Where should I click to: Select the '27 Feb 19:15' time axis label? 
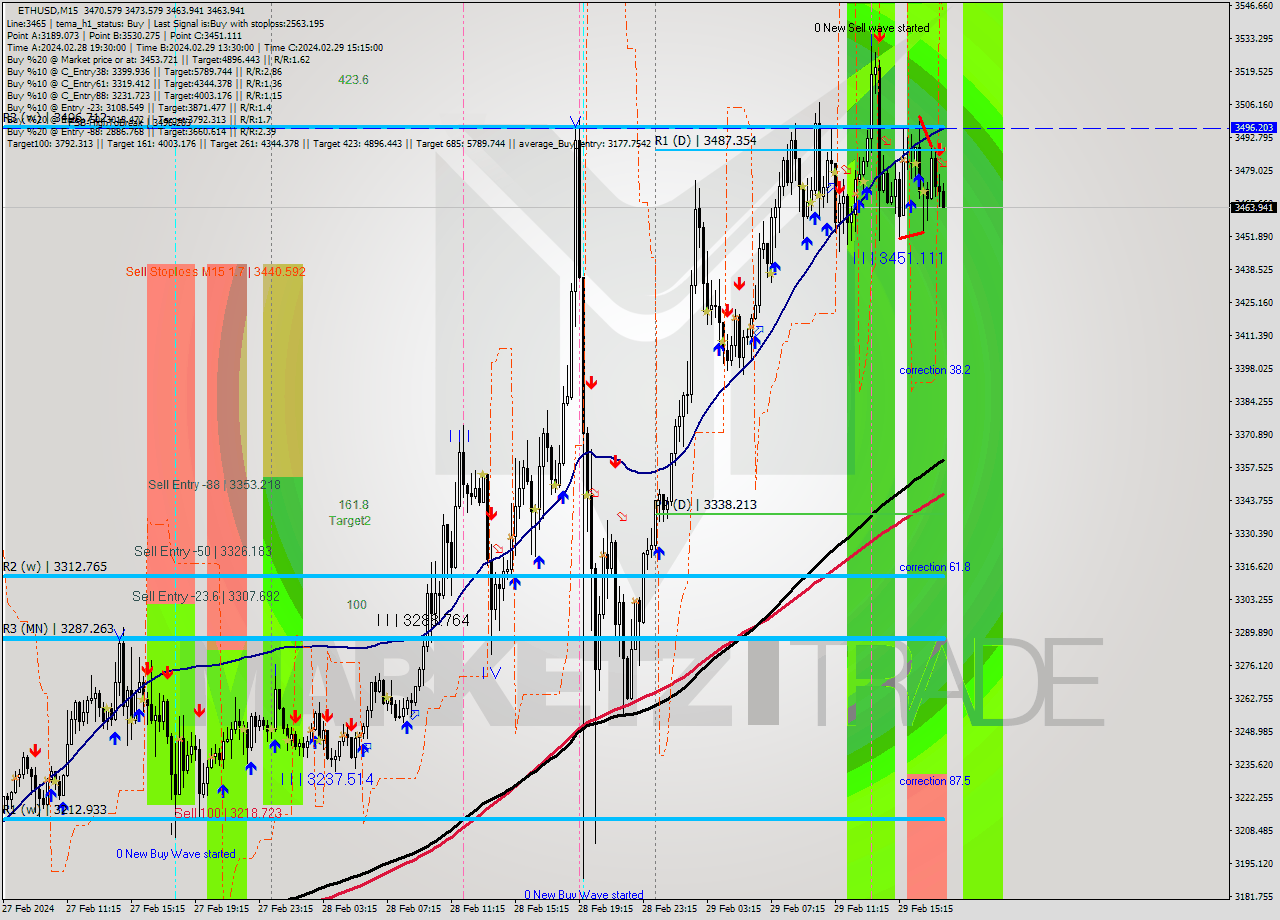221,909
